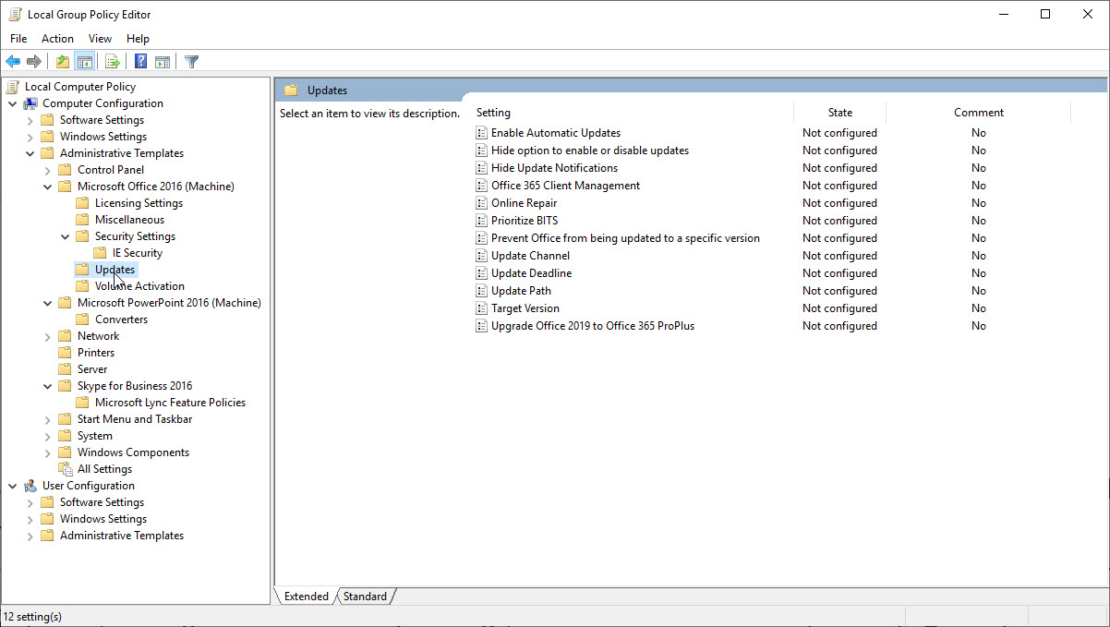1110x627 pixels.
Task: Toggle the console tree pane icon
Action: point(85,61)
